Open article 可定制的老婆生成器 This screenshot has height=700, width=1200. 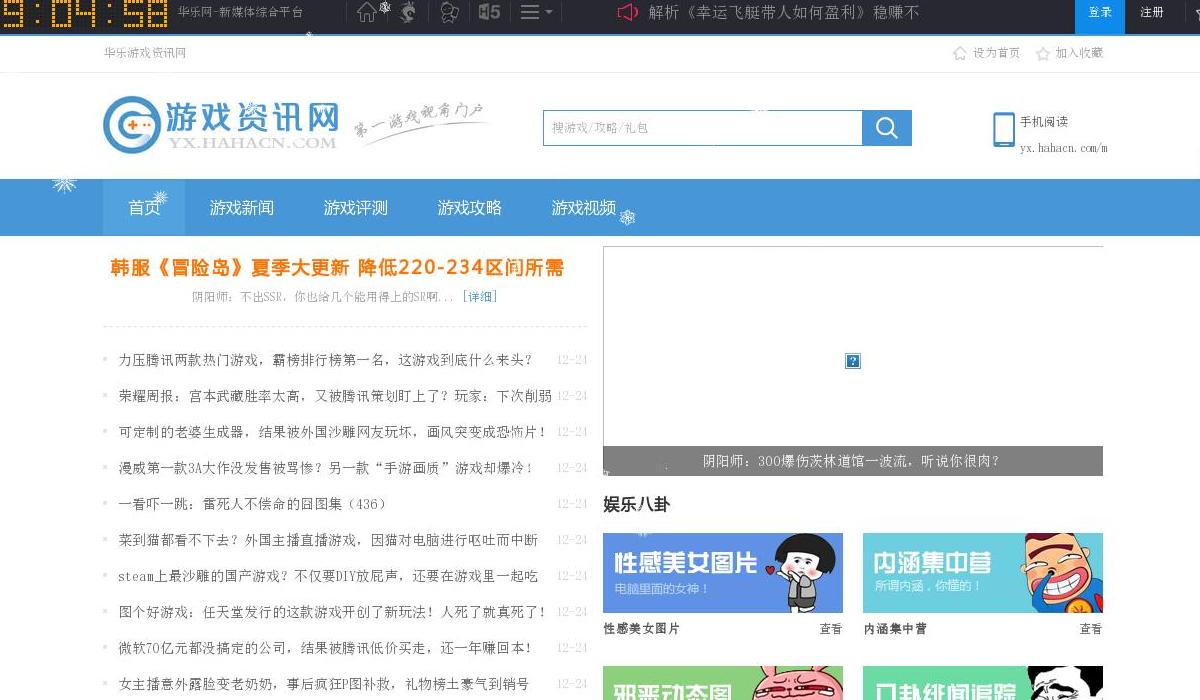tap(333, 432)
